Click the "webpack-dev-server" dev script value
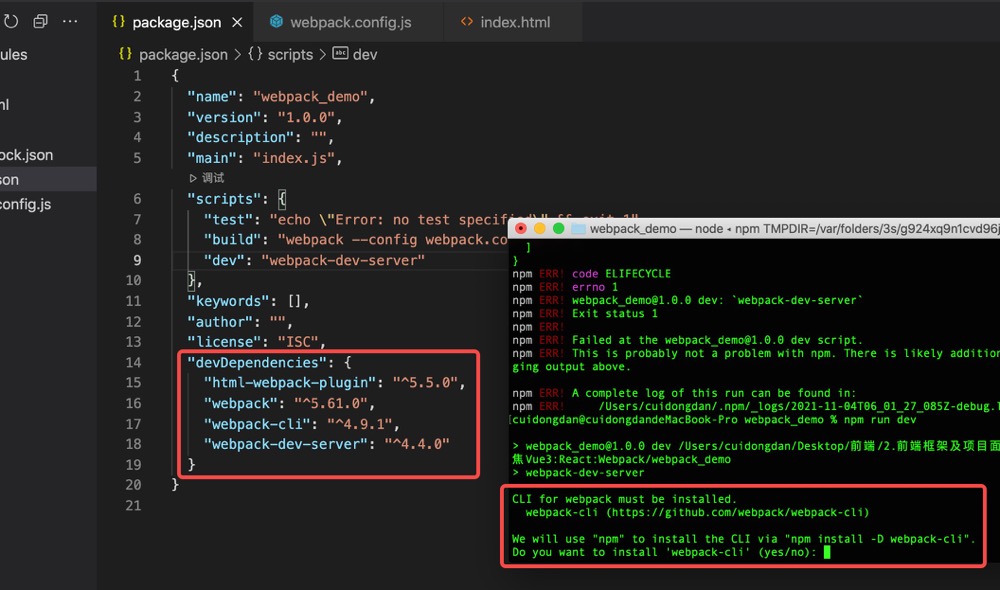Image resolution: width=1000 pixels, height=590 pixels. (x=343, y=260)
